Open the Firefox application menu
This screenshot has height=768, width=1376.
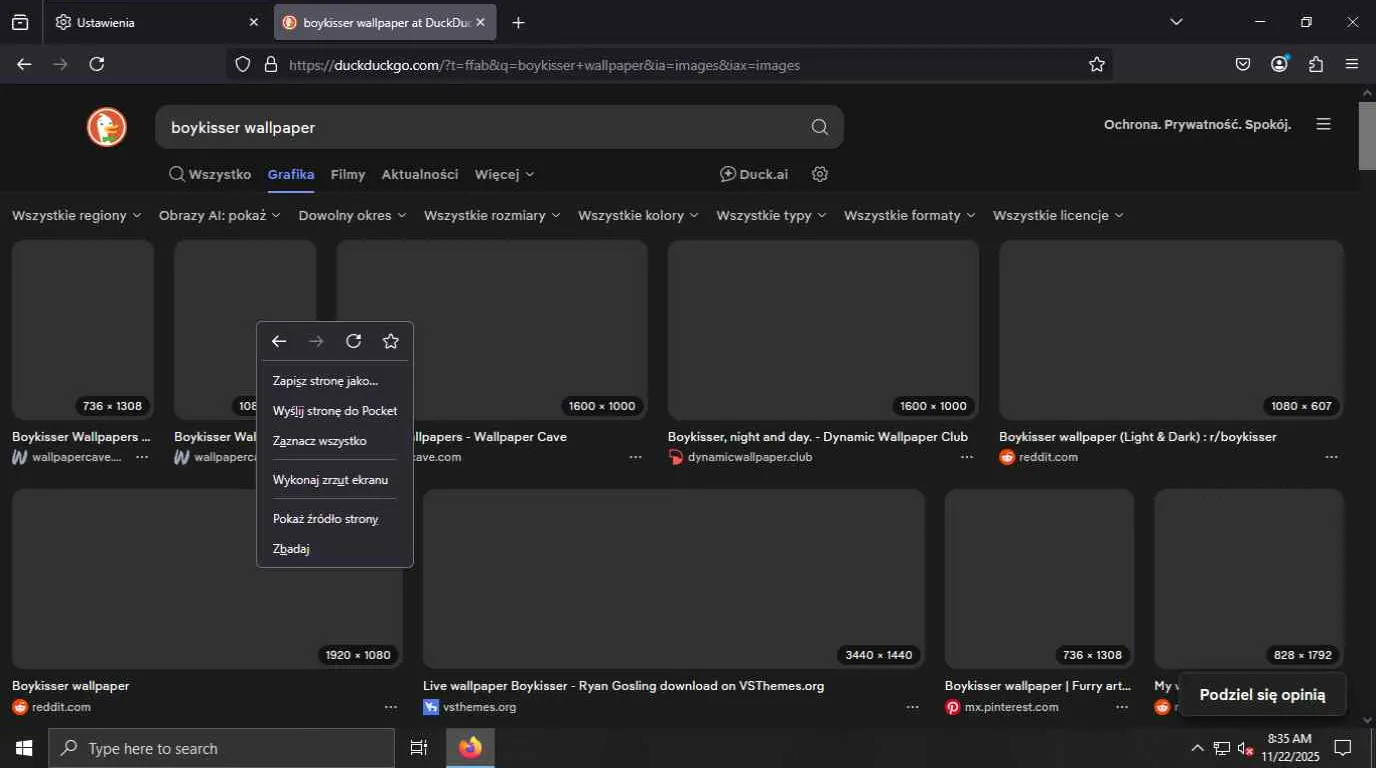tap(1352, 64)
